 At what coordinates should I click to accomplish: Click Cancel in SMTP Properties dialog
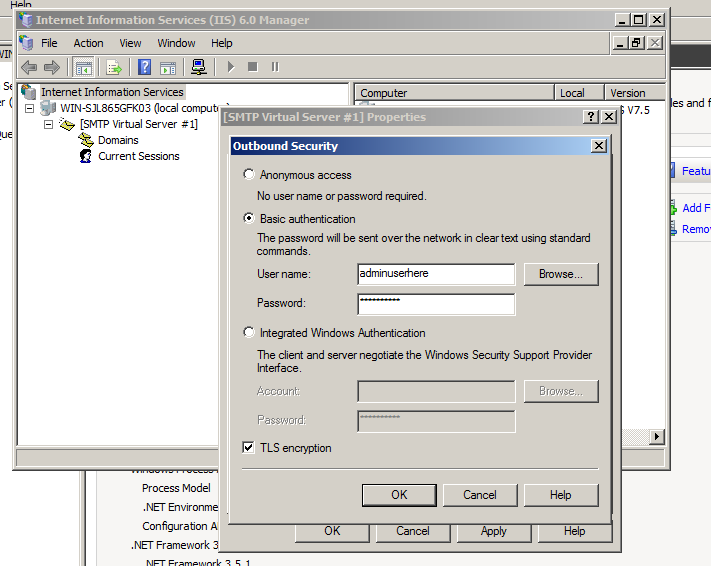413,532
